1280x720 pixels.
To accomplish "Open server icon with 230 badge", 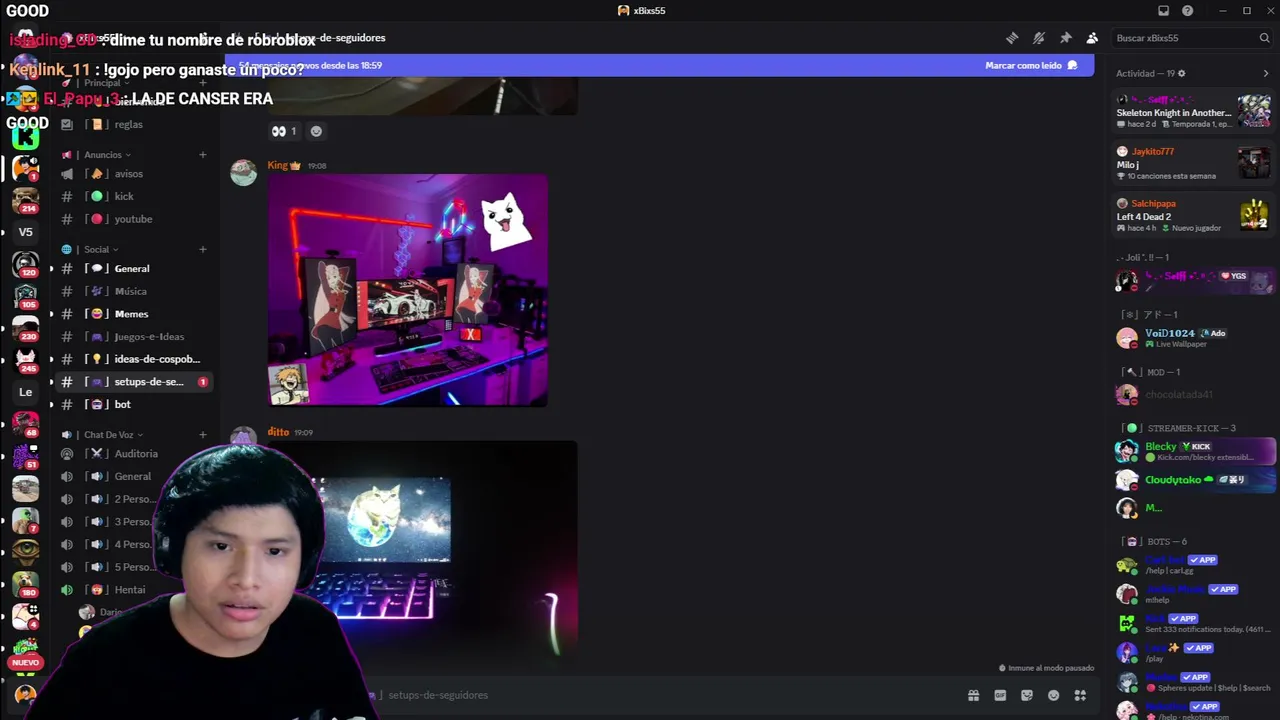I will click(25, 328).
